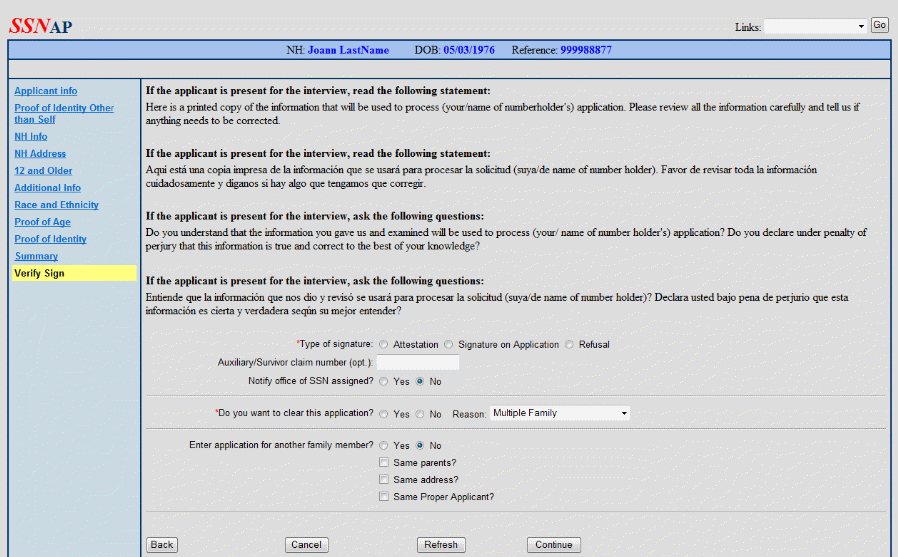Enable Same Proper Applicant? checkbox
This screenshot has width=898, height=557.
pyautogui.click(x=384, y=497)
